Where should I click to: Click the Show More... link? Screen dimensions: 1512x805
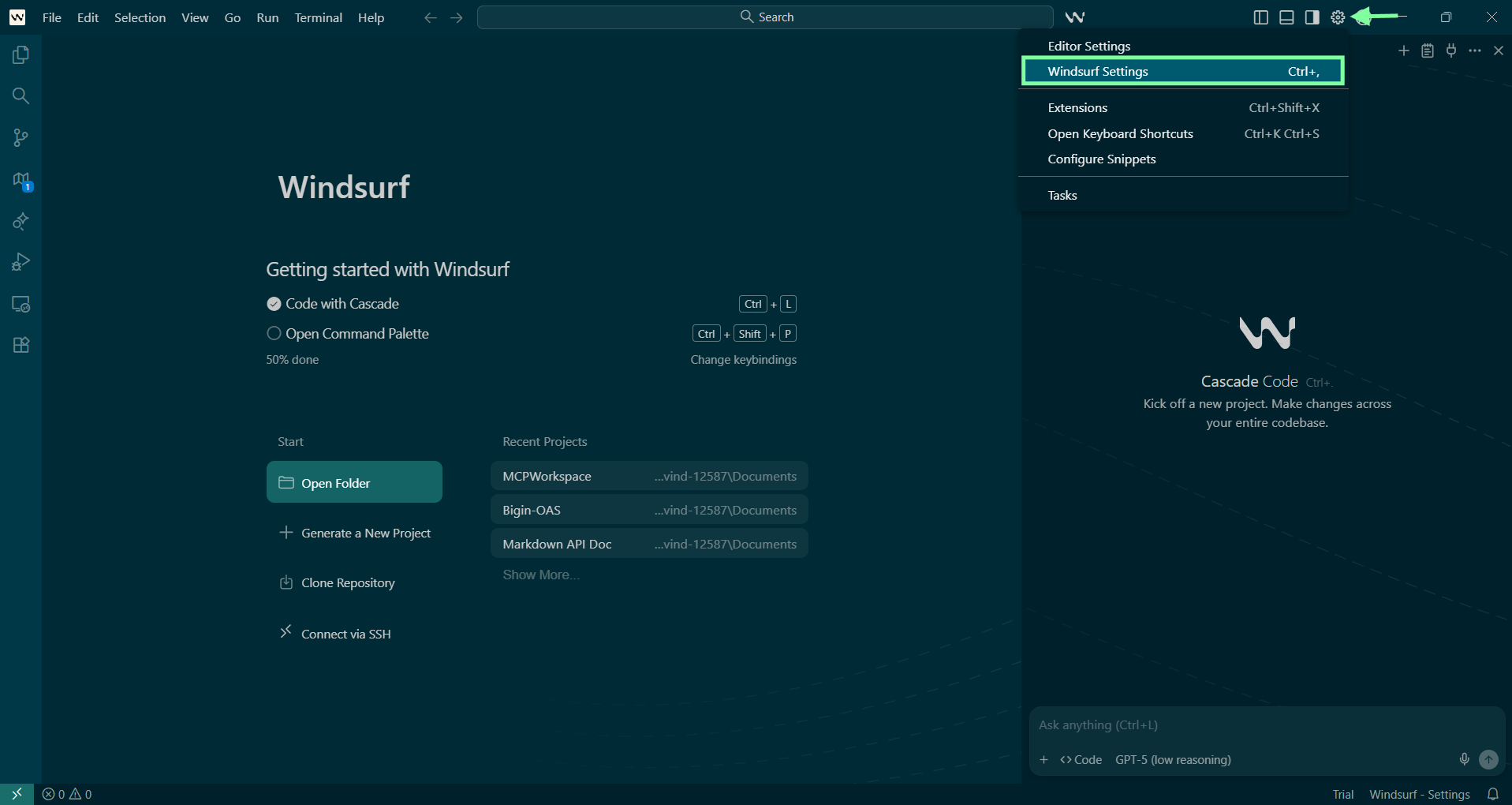(541, 575)
